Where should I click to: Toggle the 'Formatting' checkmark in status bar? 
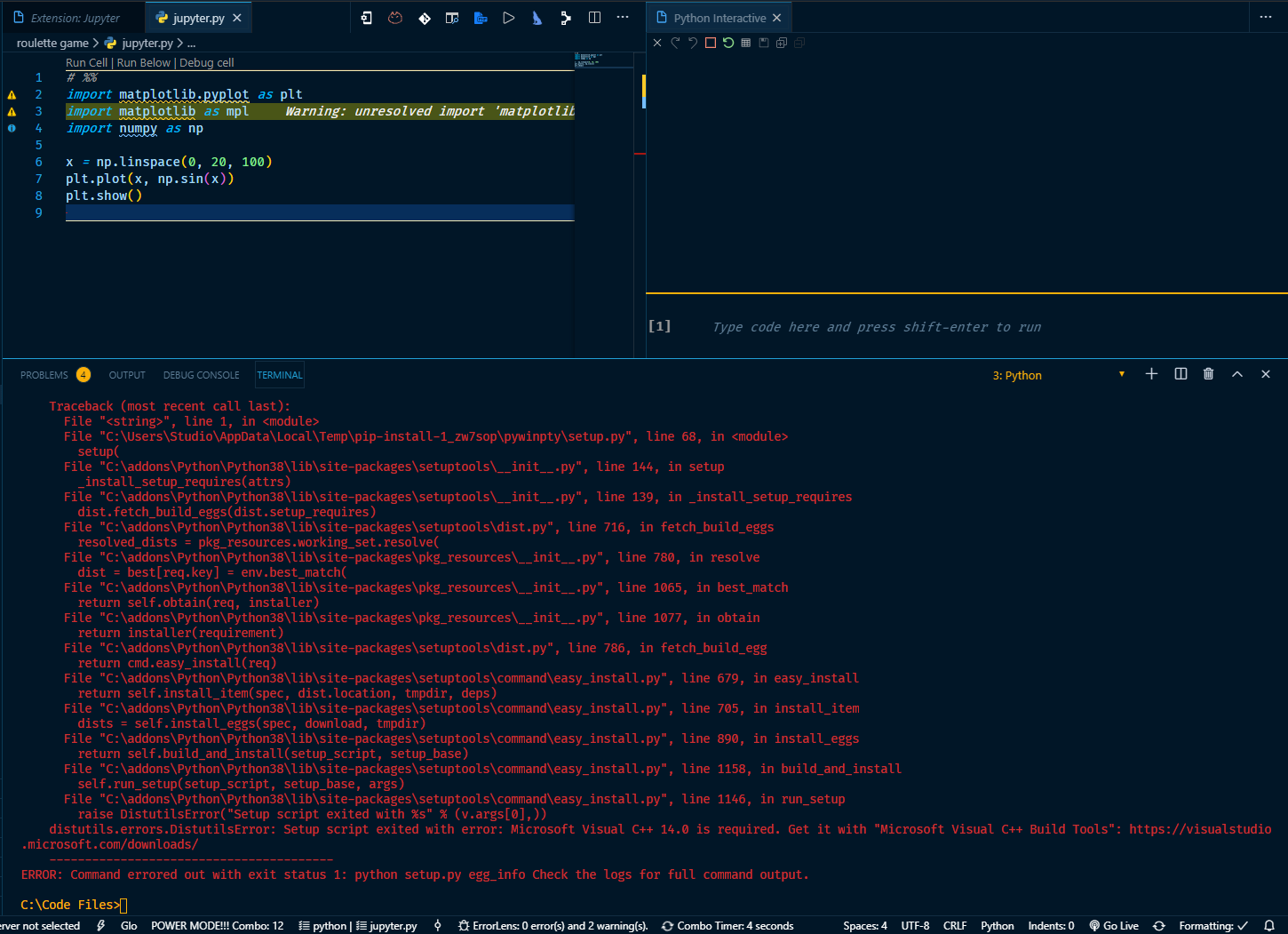click(1213, 925)
